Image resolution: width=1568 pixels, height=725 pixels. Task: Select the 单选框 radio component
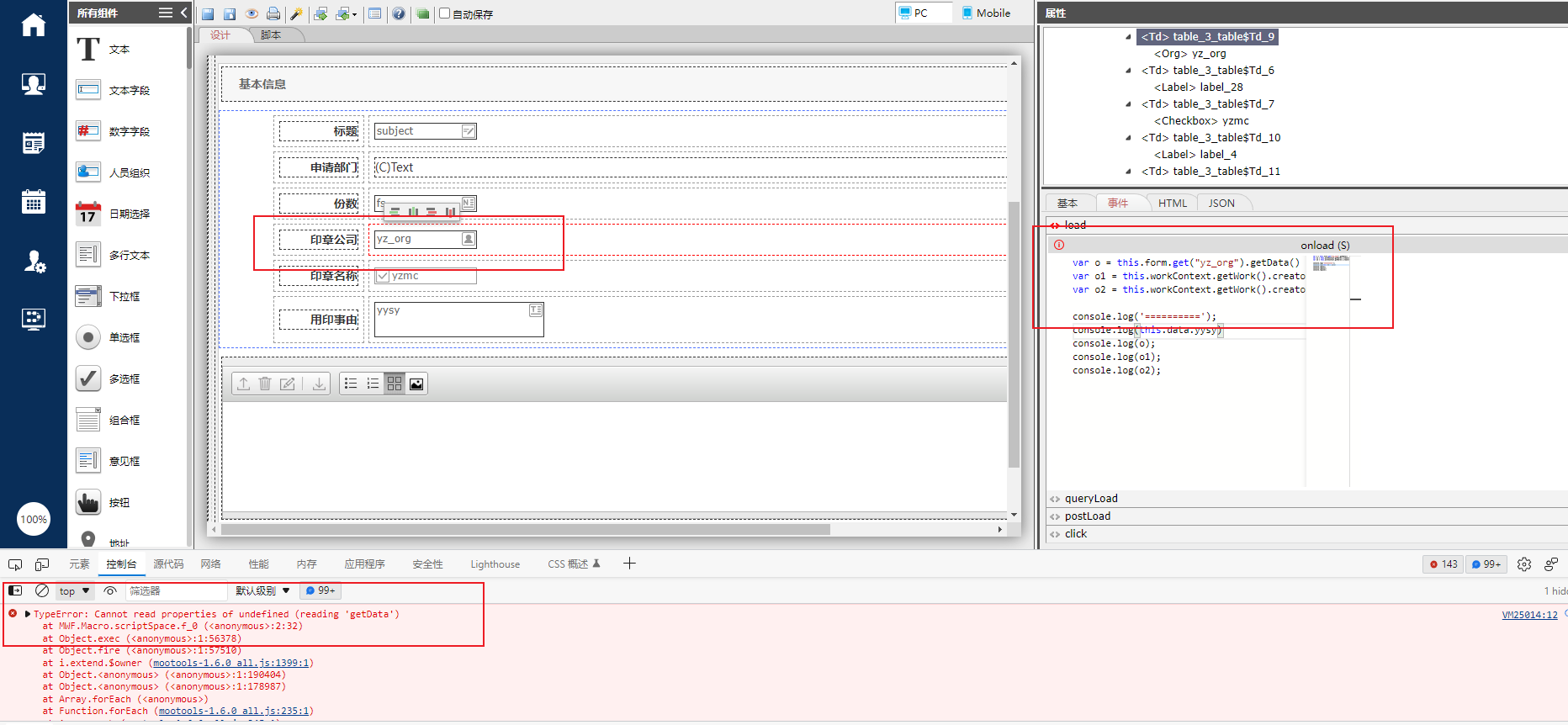[124, 337]
